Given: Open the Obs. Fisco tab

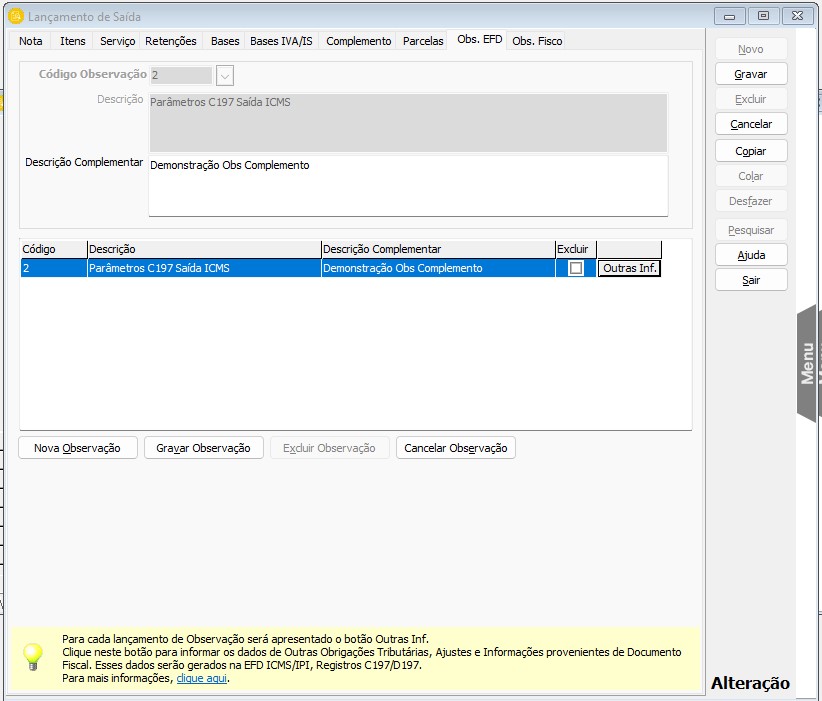Looking at the screenshot, I should [537, 41].
